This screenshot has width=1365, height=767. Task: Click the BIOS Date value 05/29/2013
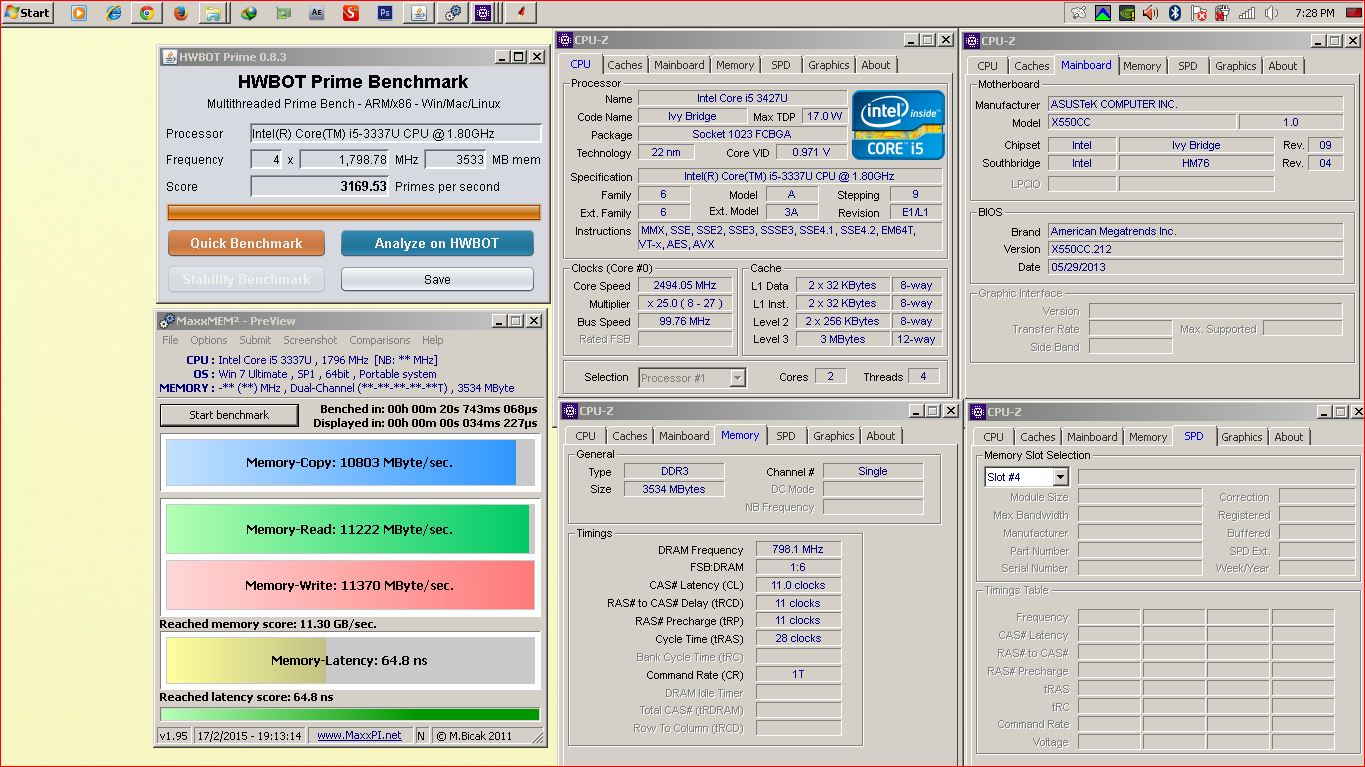pyautogui.click(x=1195, y=267)
